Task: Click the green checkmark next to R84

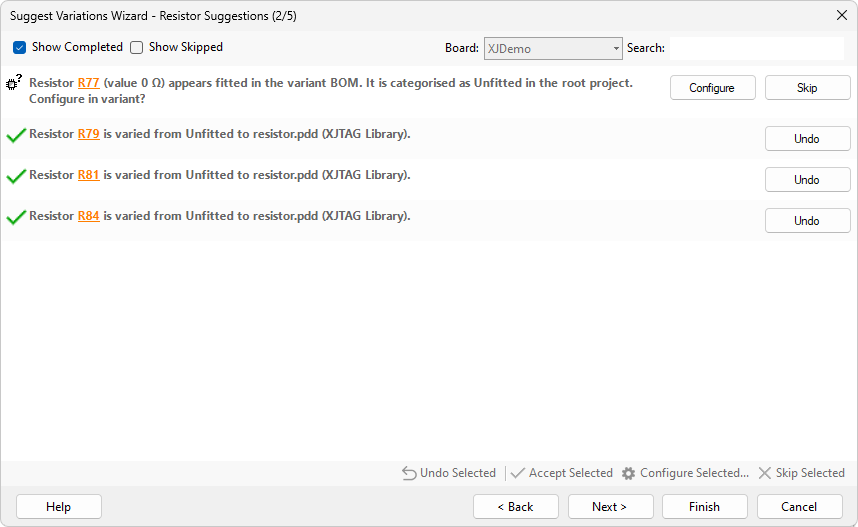Action: pyautogui.click(x=15, y=217)
